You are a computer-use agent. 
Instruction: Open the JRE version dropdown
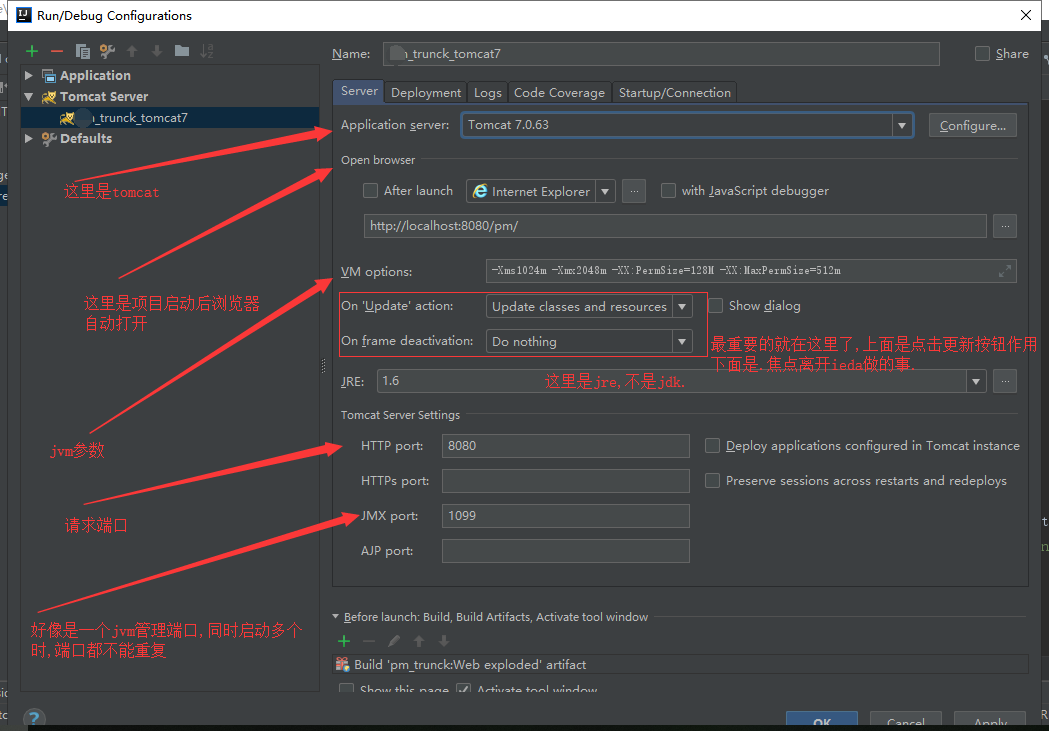pos(976,381)
